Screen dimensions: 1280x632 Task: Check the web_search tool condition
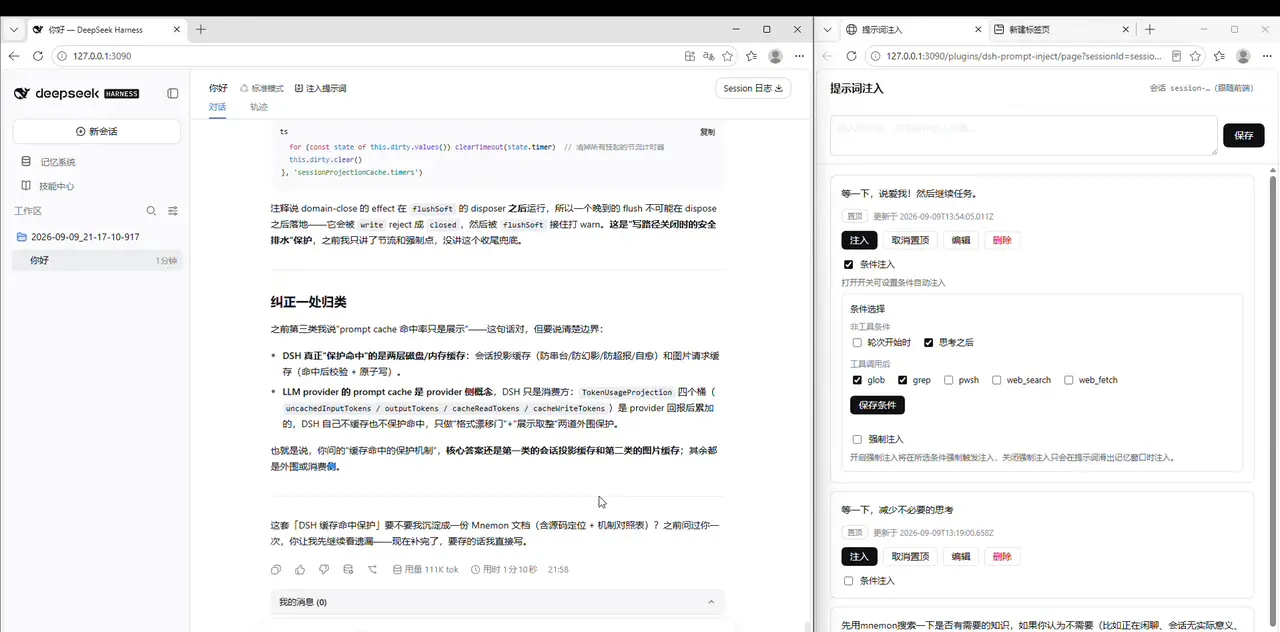(997, 380)
